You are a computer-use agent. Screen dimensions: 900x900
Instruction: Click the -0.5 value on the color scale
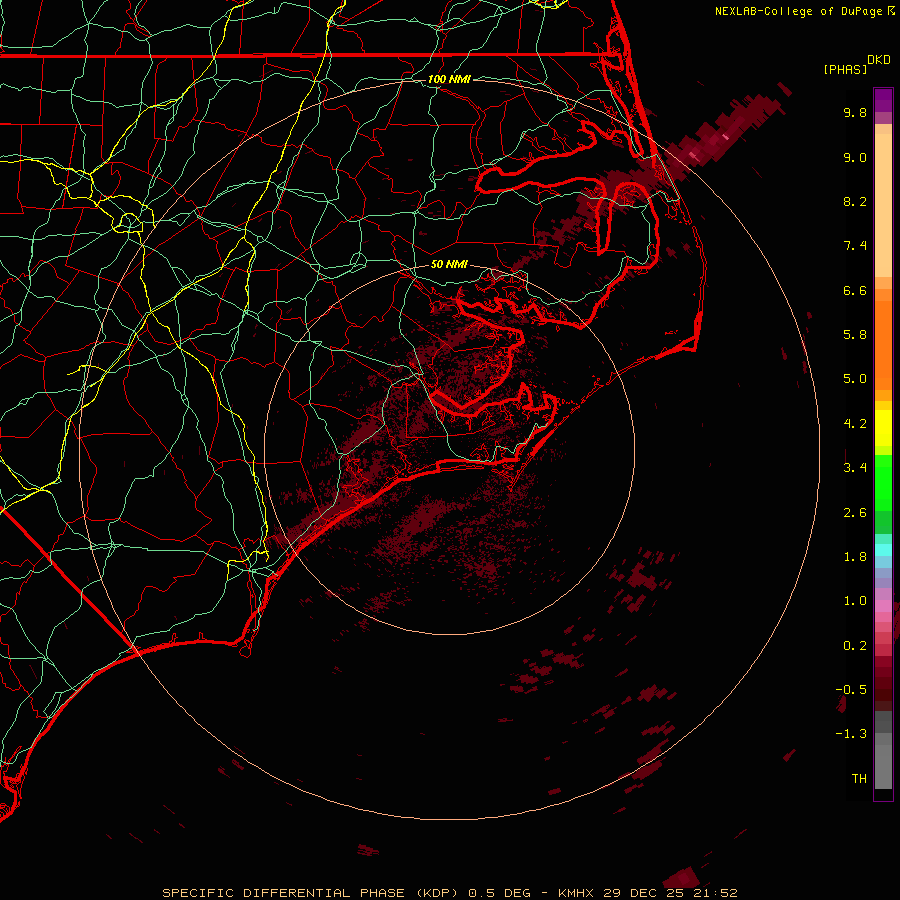851,690
